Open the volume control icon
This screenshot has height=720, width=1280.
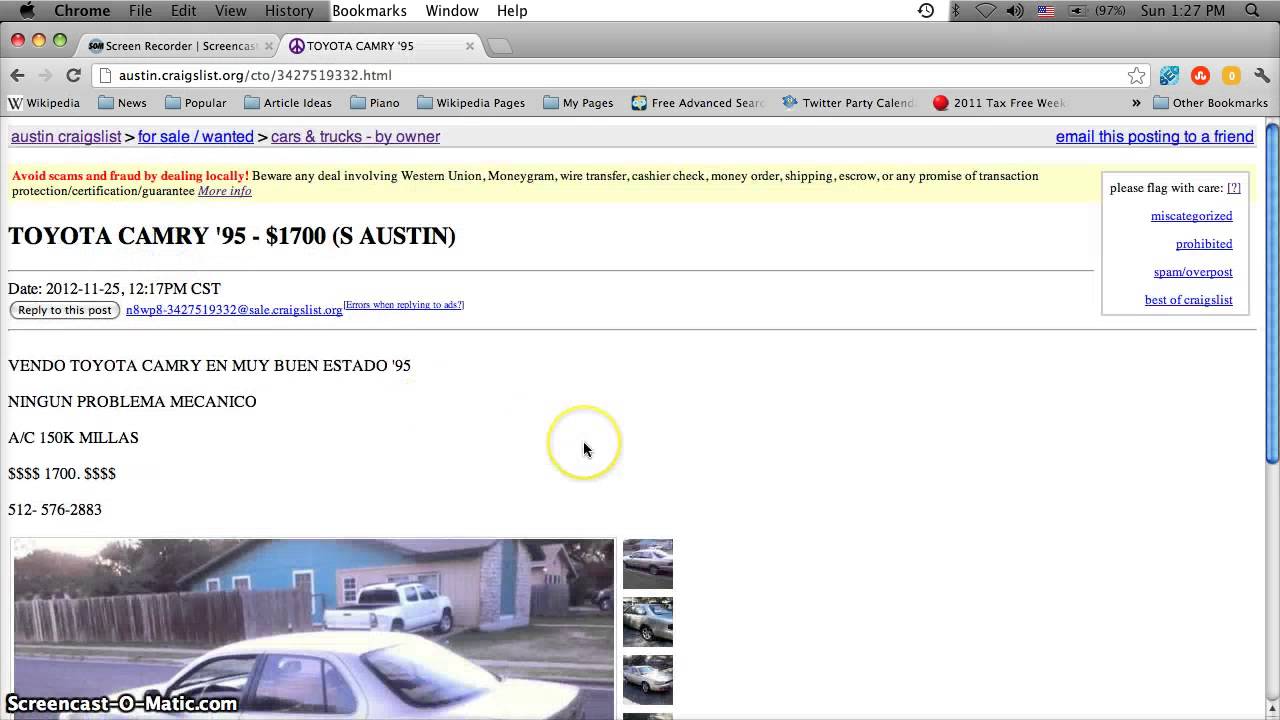pyautogui.click(x=1015, y=10)
